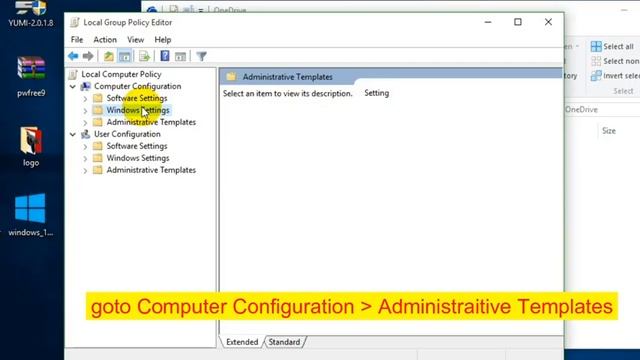The width and height of the screenshot is (640, 360).
Task: Expand Windows Settings under Computer Configuration
Action: coord(85,111)
